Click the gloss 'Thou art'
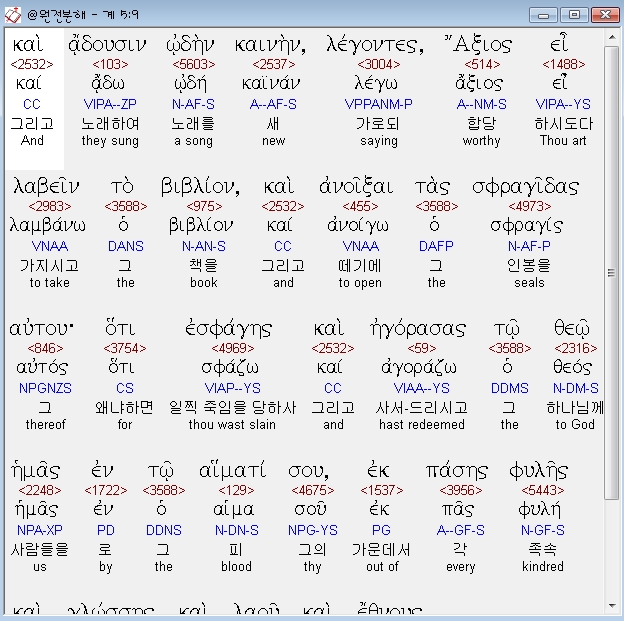 (563, 141)
